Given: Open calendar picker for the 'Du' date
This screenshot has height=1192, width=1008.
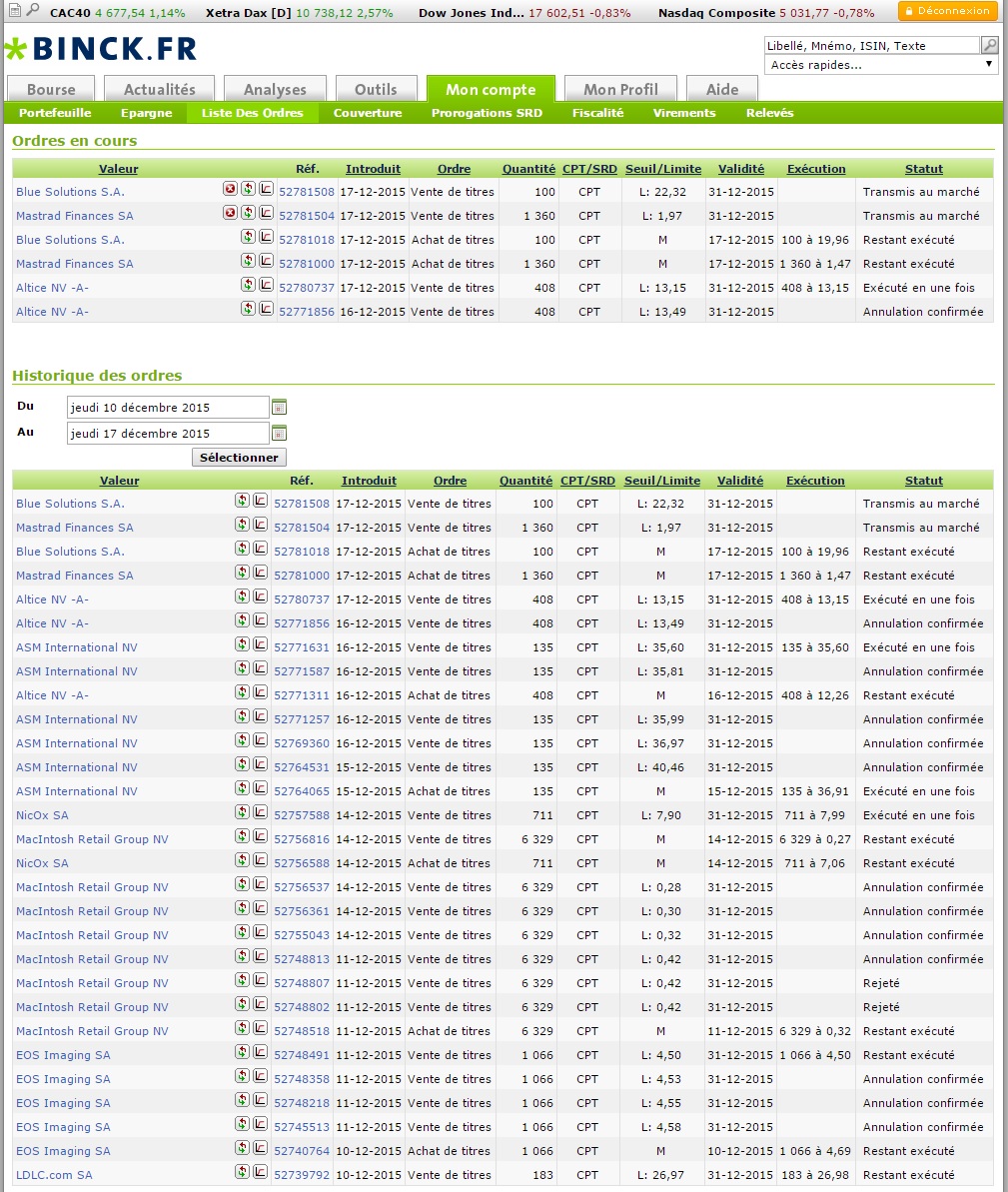Looking at the screenshot, I should 280,408.
